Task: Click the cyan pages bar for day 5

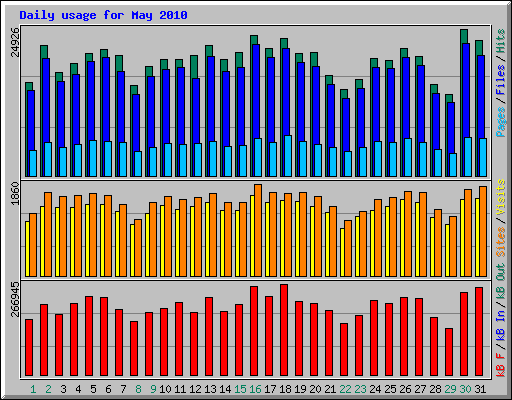Action: (93, 158)
